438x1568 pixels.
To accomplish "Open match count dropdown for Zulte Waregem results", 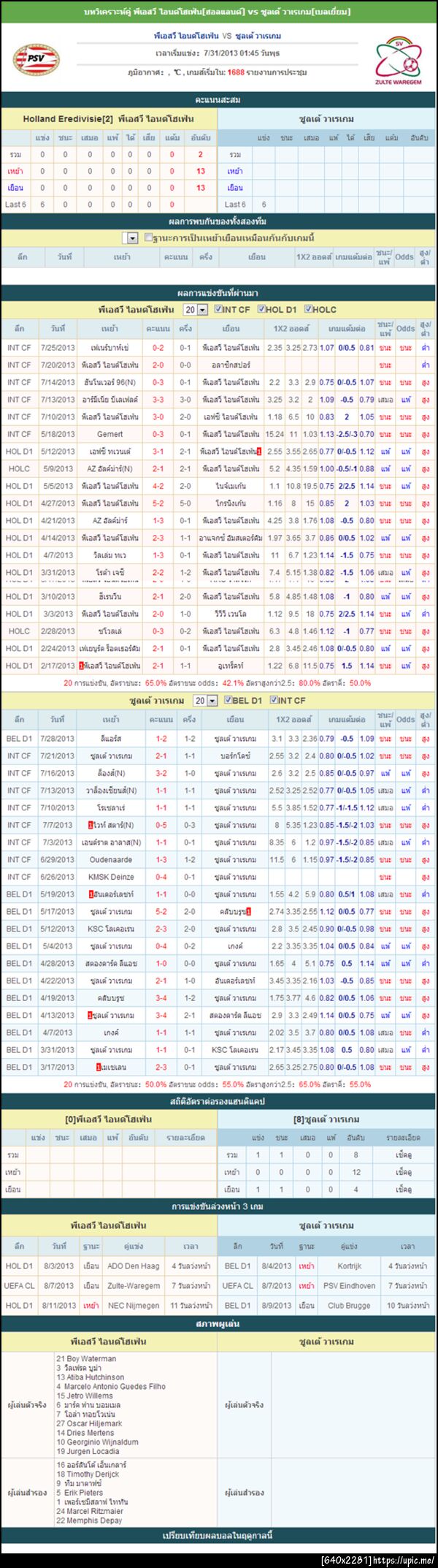I will point(205,701).
